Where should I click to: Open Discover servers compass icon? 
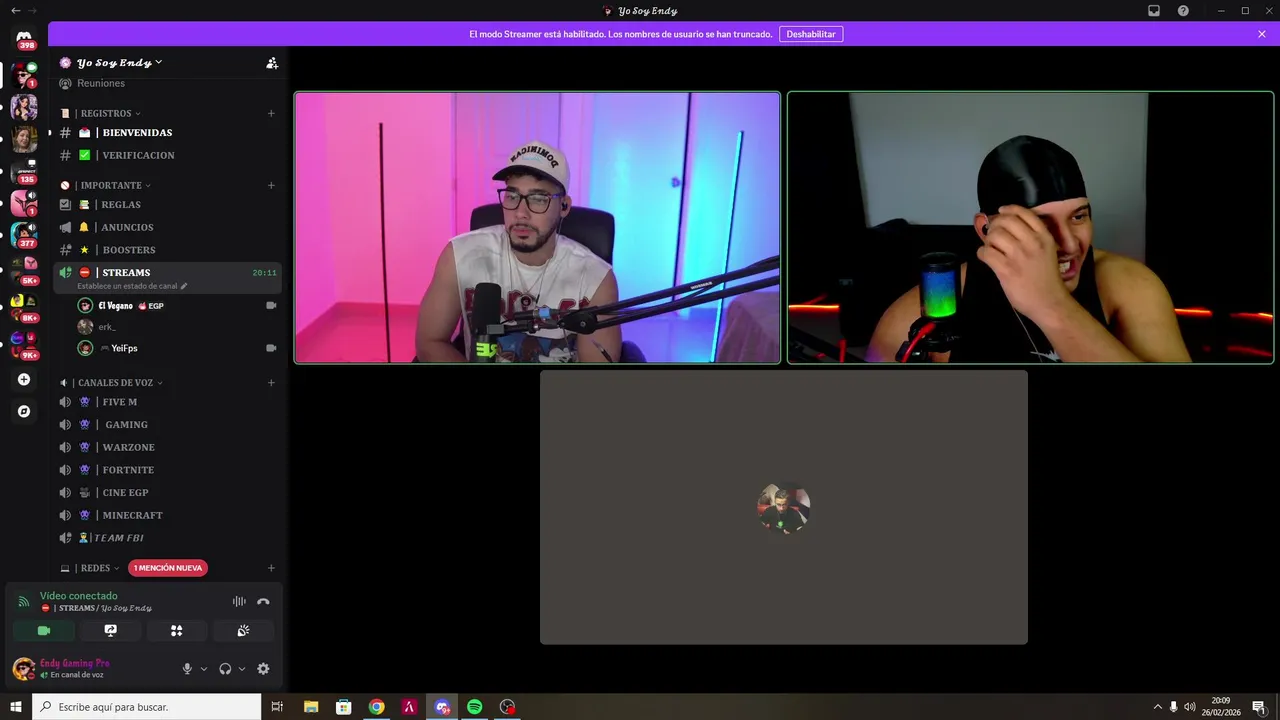click(24, 411)
